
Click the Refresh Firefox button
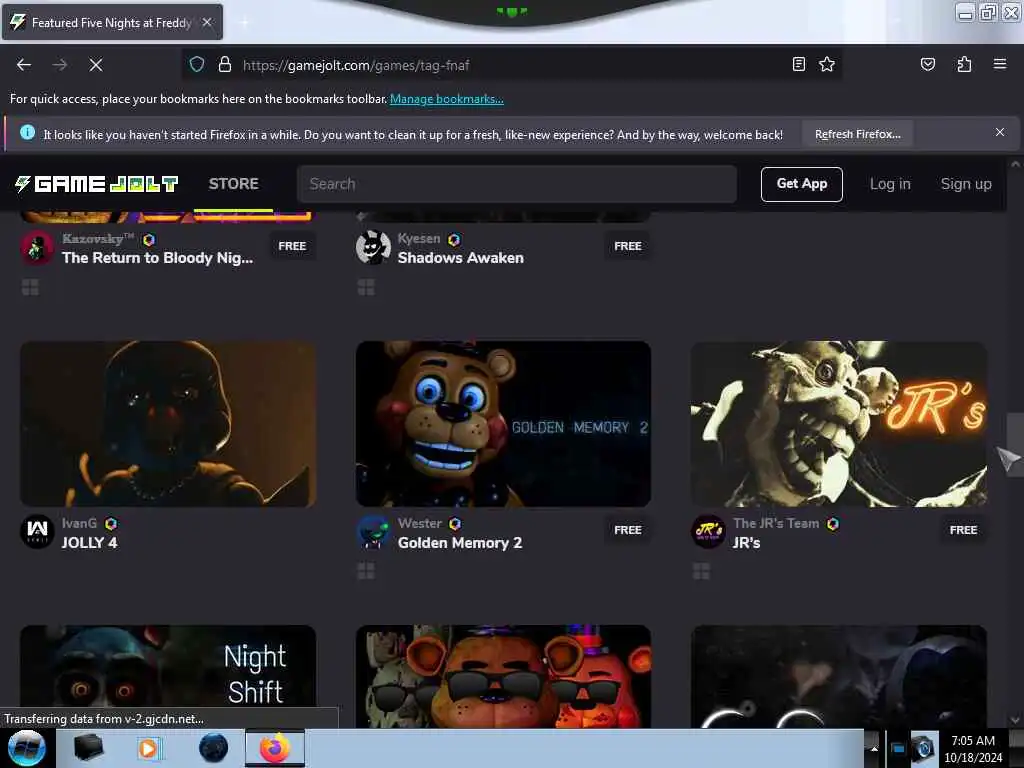857,134
